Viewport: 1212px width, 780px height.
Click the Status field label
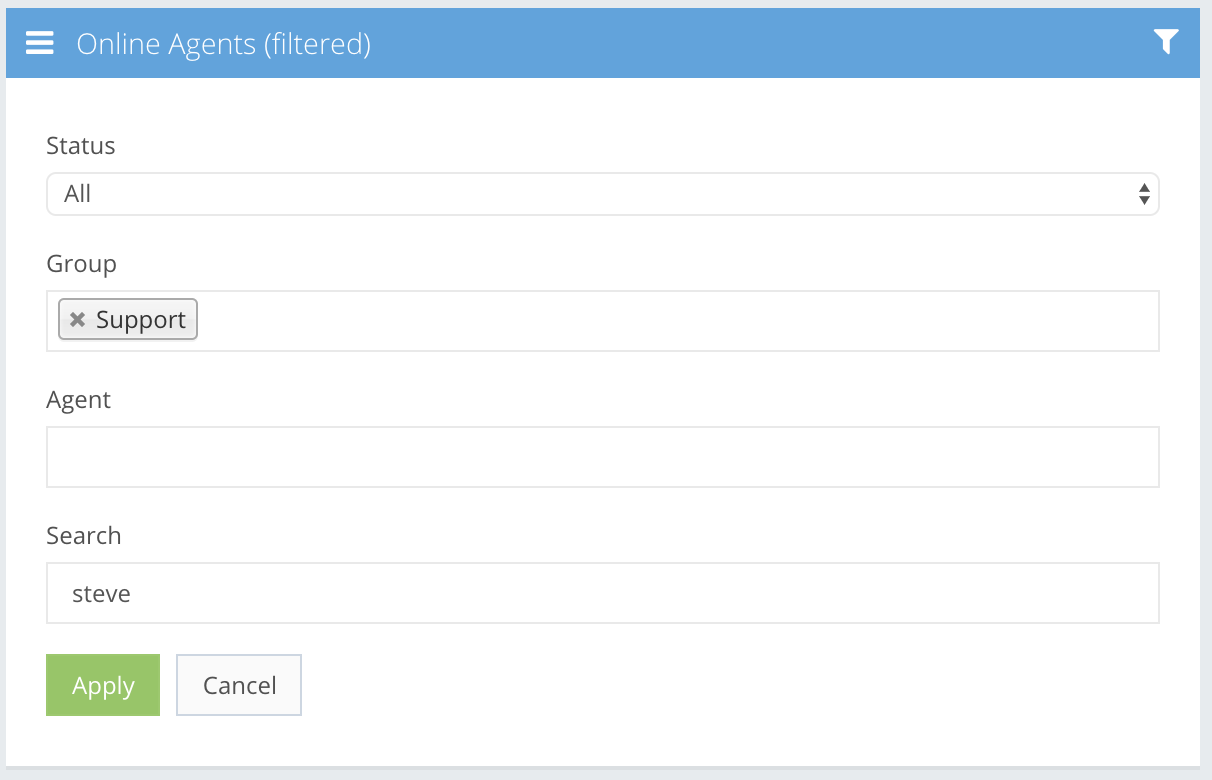(81, 146)
